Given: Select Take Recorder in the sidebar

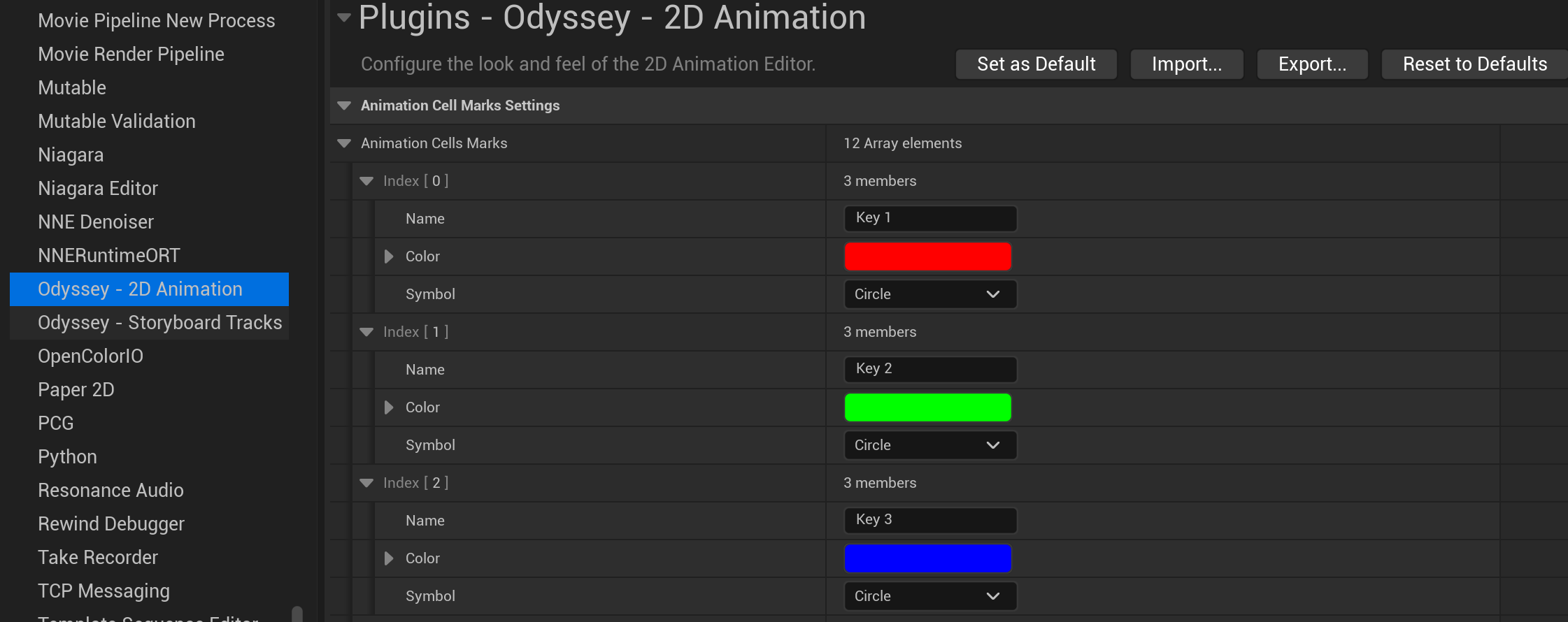Looking at the screenshot, I should click(x=98, y=558).
